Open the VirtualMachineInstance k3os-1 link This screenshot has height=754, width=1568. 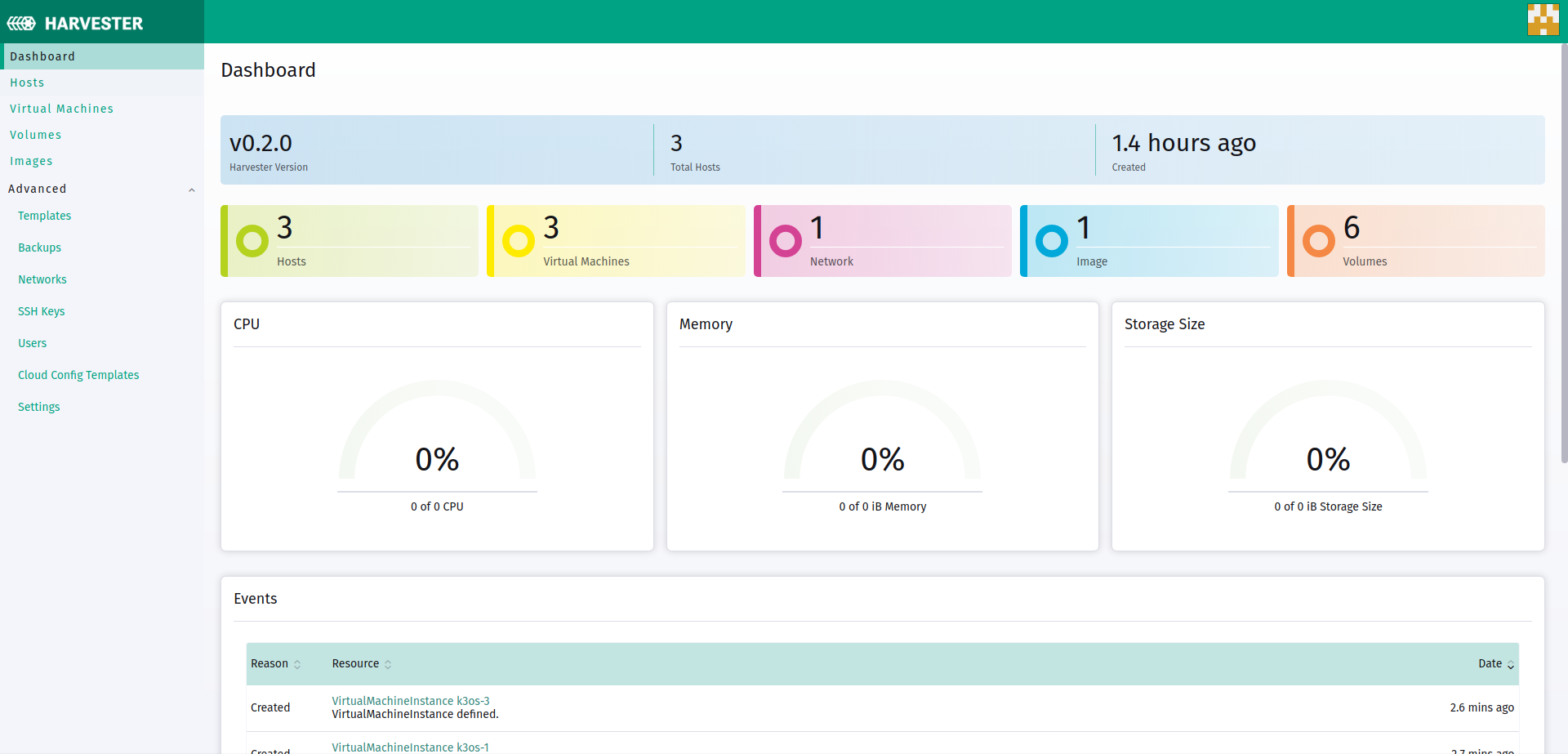[x=409, y=747]
